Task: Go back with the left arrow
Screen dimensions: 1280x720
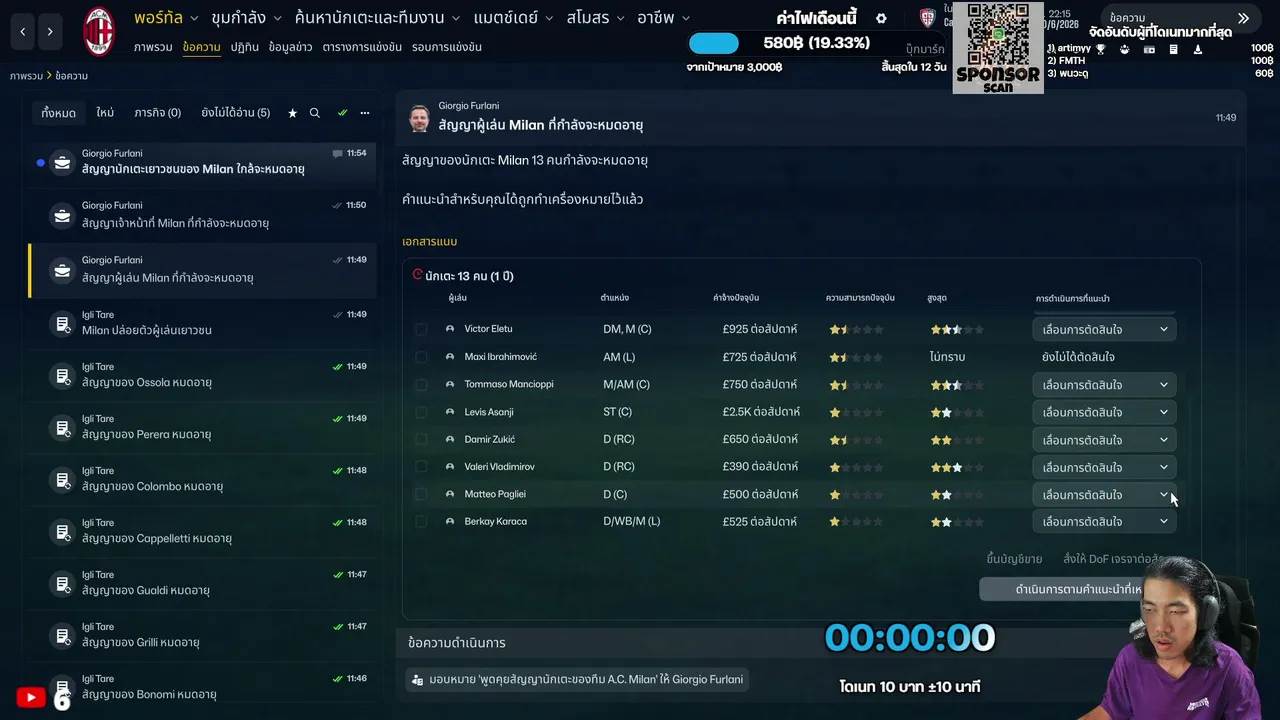Action: (23, 32)
